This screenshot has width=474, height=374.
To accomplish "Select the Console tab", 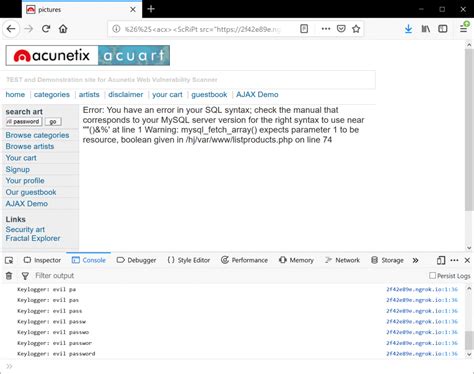I will [89, 260].
